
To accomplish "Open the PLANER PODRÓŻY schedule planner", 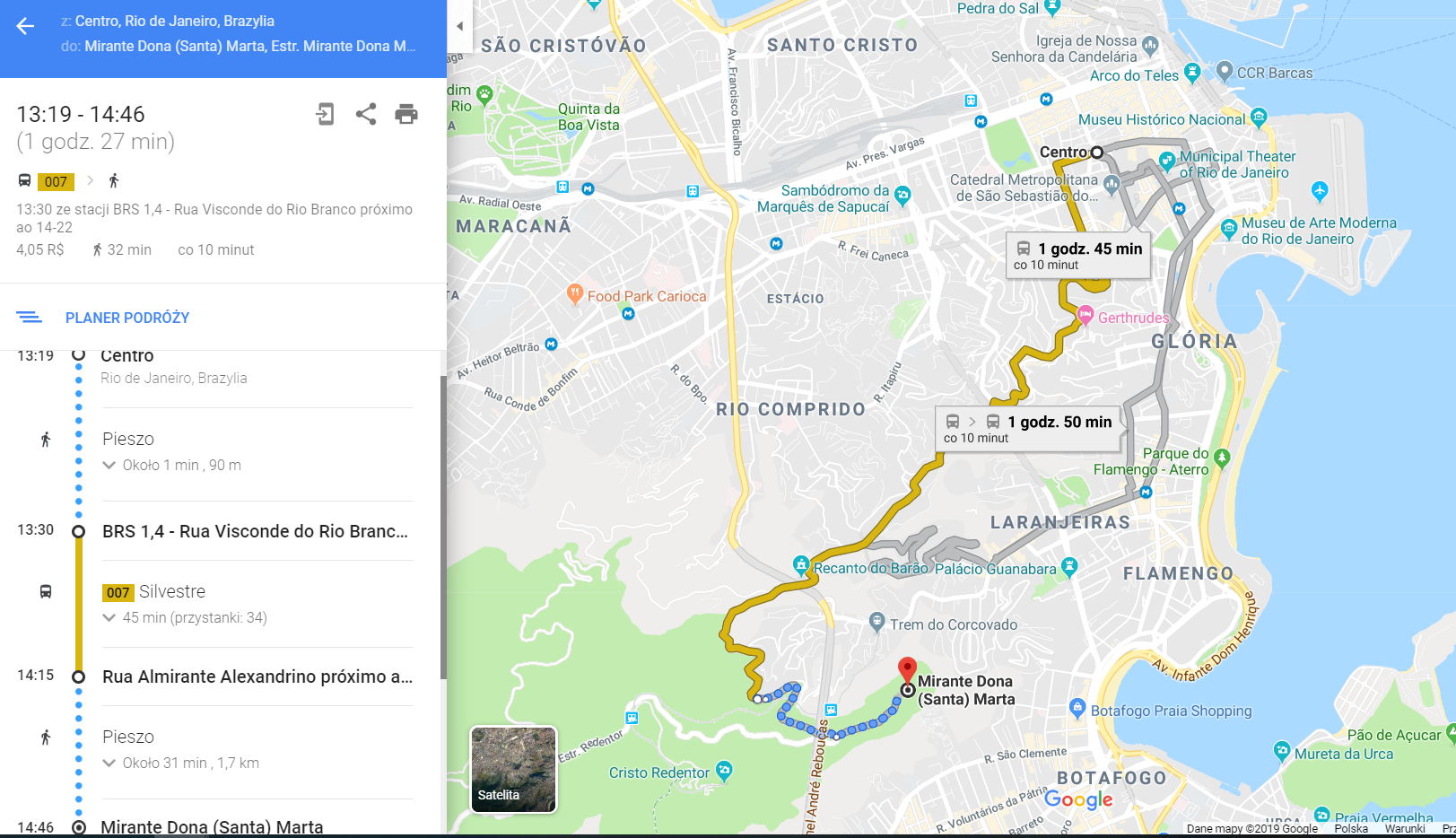I will [127, 318].
